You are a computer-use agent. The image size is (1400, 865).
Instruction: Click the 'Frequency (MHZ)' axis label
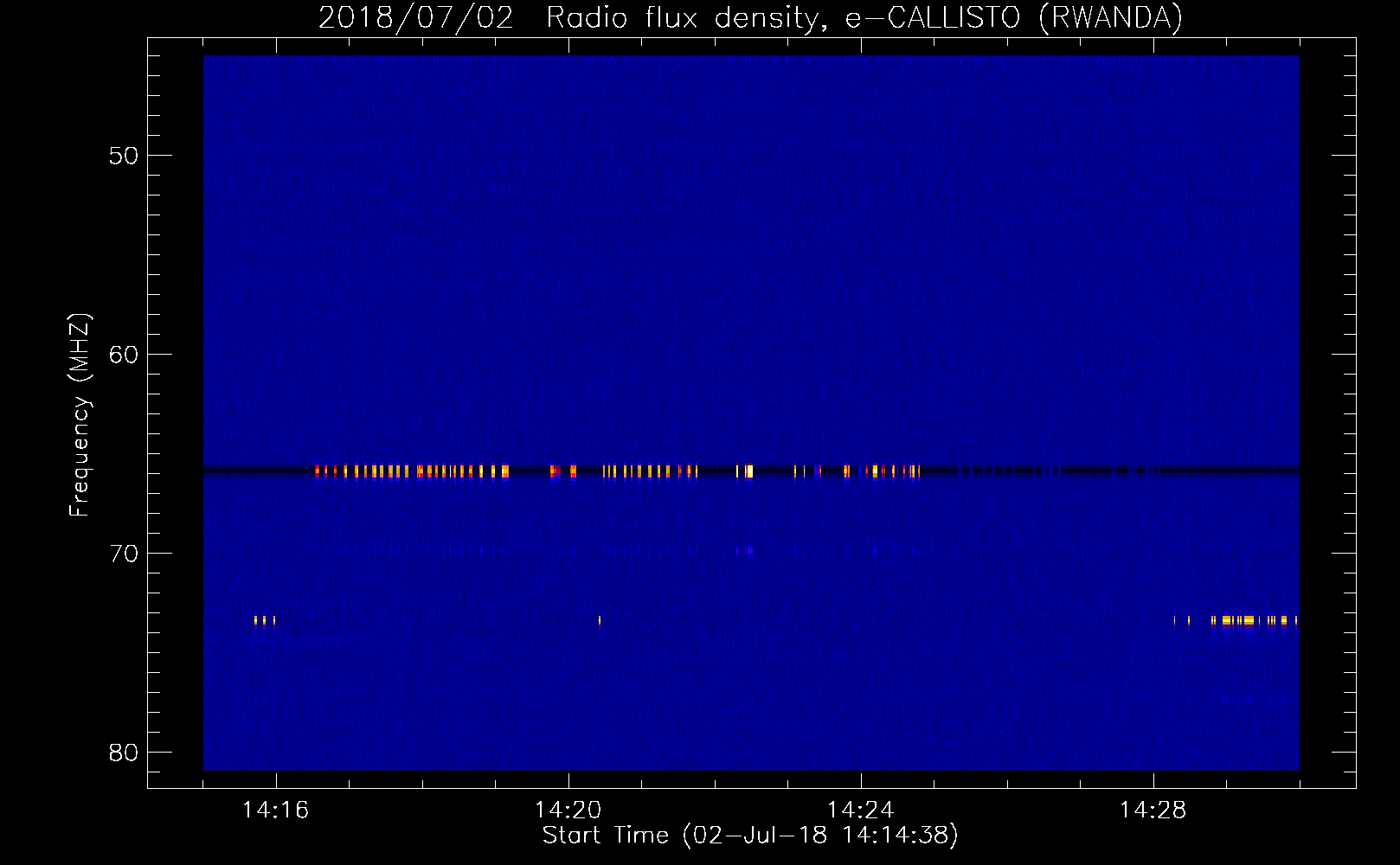pos(80,415)
